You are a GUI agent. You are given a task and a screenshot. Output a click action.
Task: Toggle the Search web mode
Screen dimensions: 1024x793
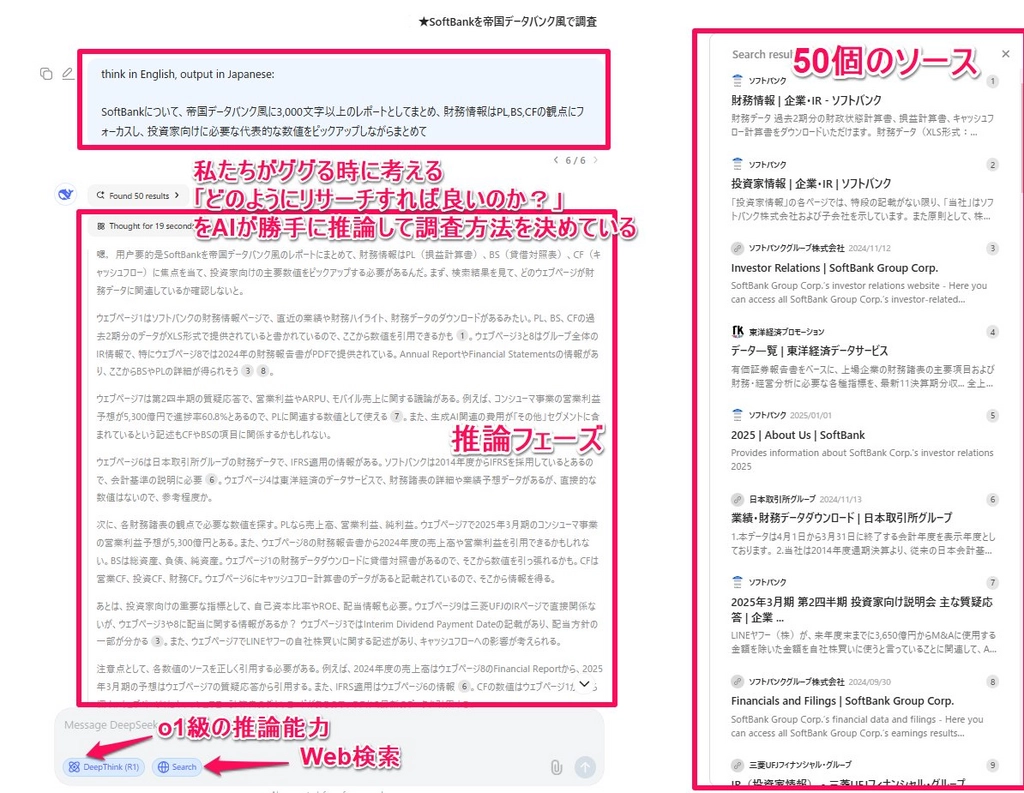point(177,767)
